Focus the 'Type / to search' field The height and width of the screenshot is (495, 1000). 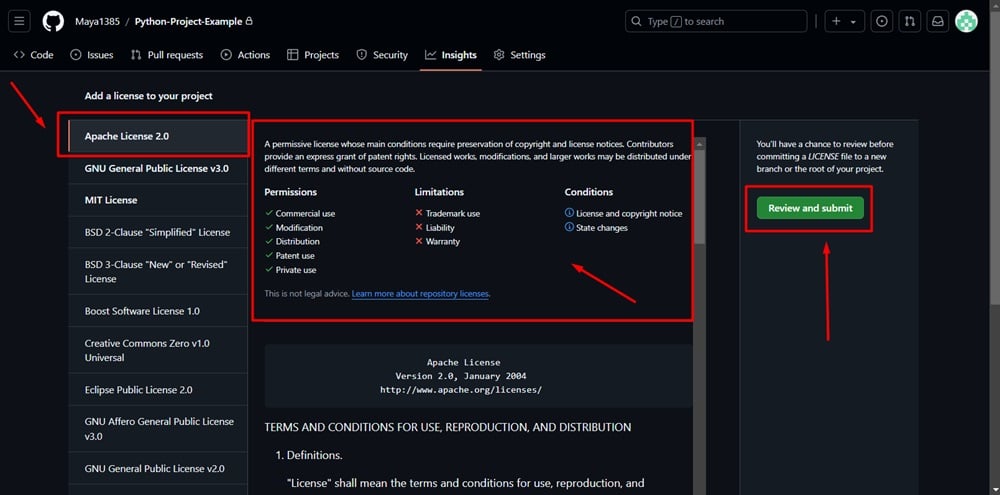[716, 21]
